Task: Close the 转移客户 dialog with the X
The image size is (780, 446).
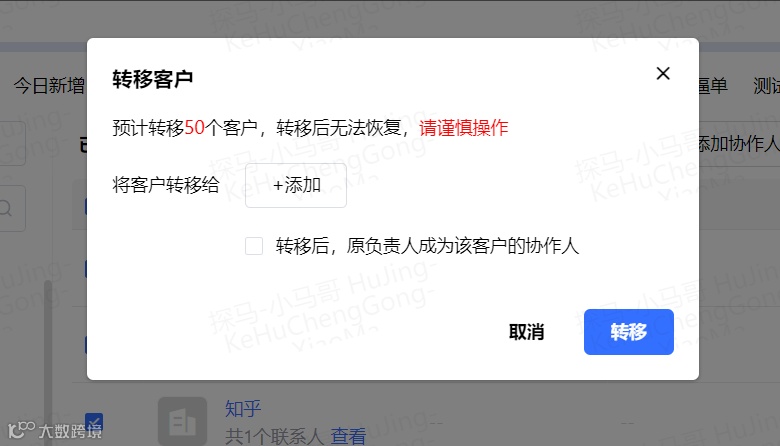Action: pyautogui.click(x=663, y=74)
